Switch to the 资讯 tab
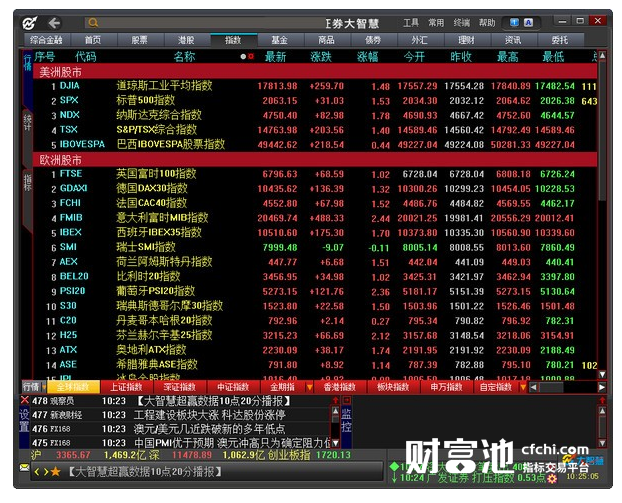622x503 pixels. point(513,40)
